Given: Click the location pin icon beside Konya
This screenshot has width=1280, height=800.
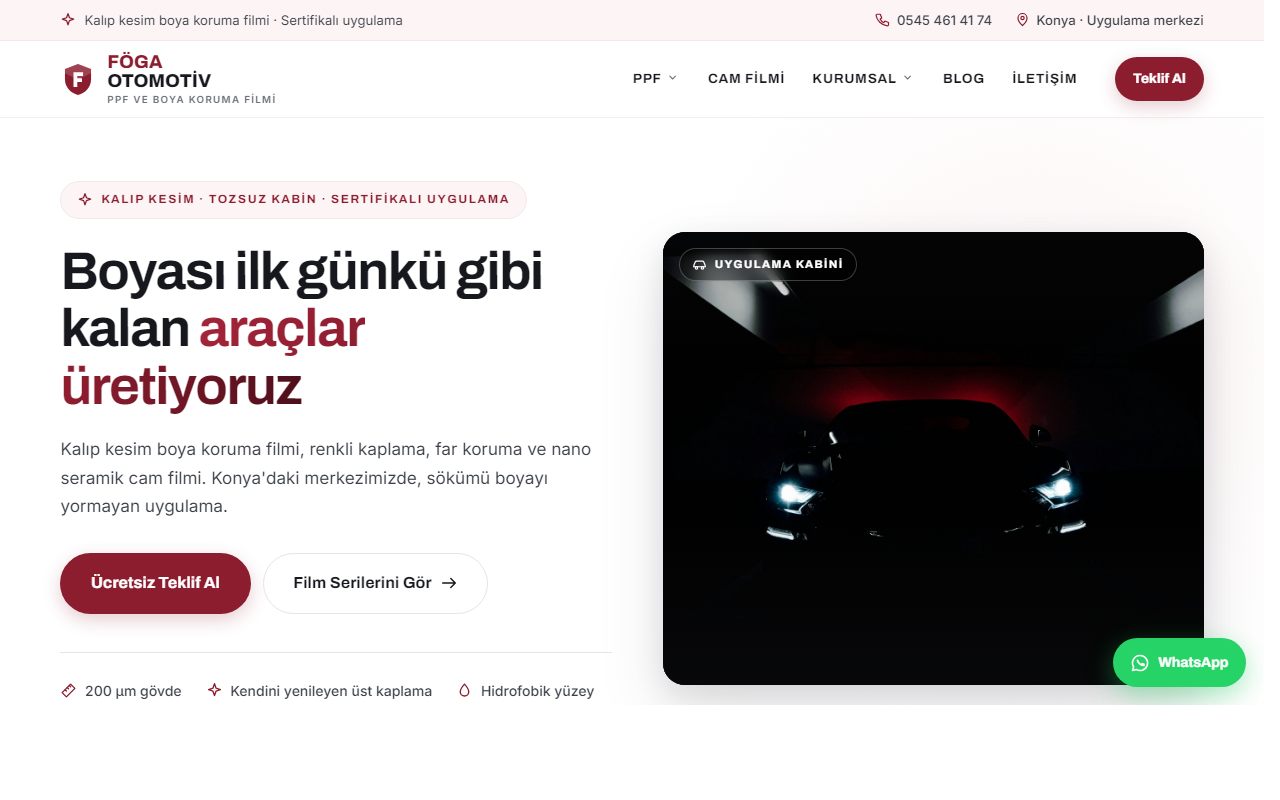Looking at the screenshot, I should (x=1022, y=20).
